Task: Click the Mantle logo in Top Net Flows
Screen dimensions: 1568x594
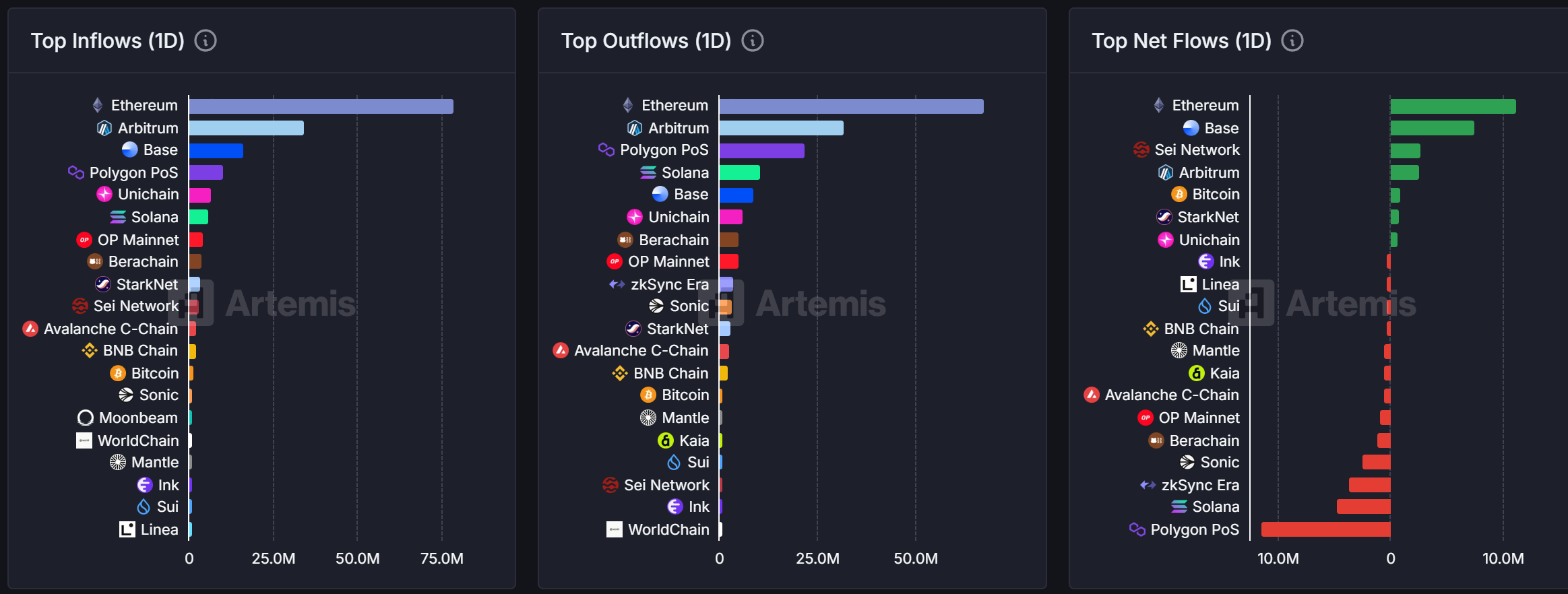Action: pos(1179,350)
